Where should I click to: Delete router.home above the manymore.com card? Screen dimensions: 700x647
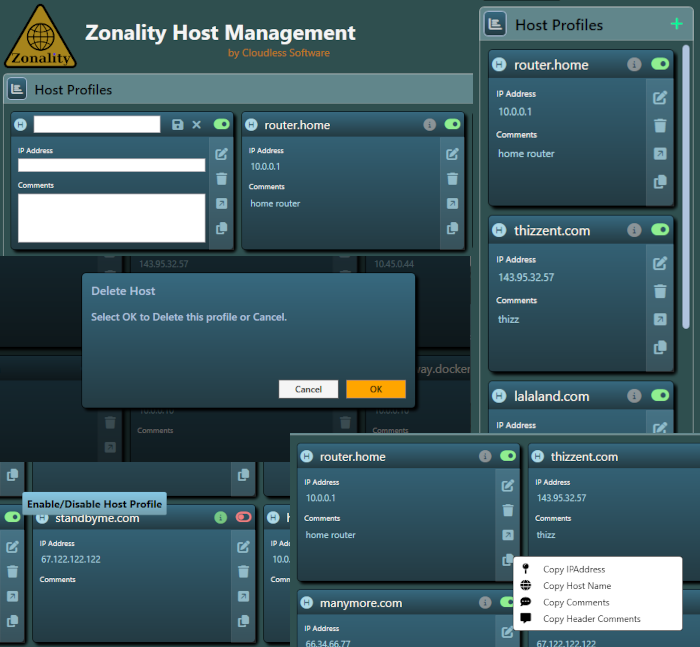(x=508, y=510)
